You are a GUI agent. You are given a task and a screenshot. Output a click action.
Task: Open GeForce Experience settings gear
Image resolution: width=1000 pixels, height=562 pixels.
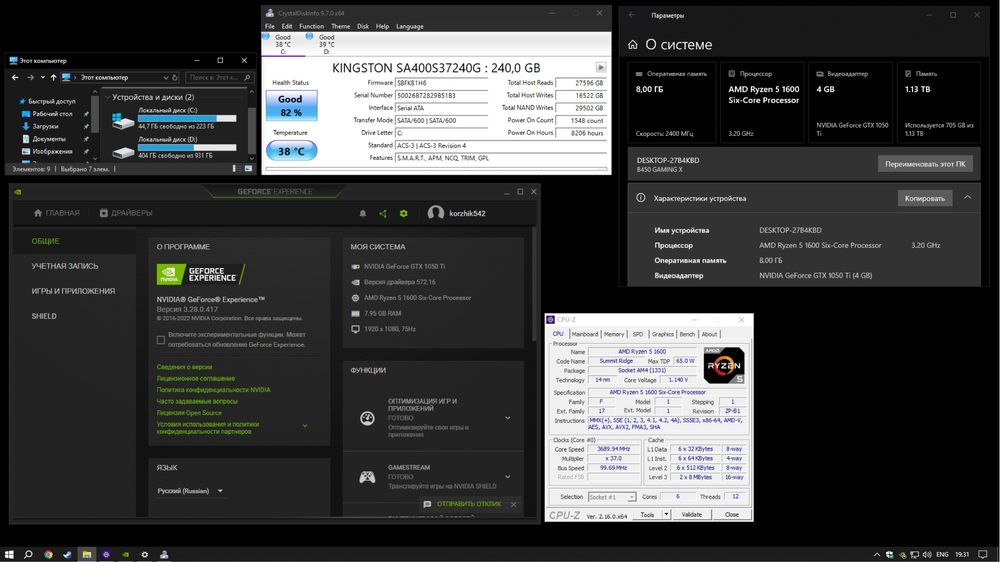404,214
